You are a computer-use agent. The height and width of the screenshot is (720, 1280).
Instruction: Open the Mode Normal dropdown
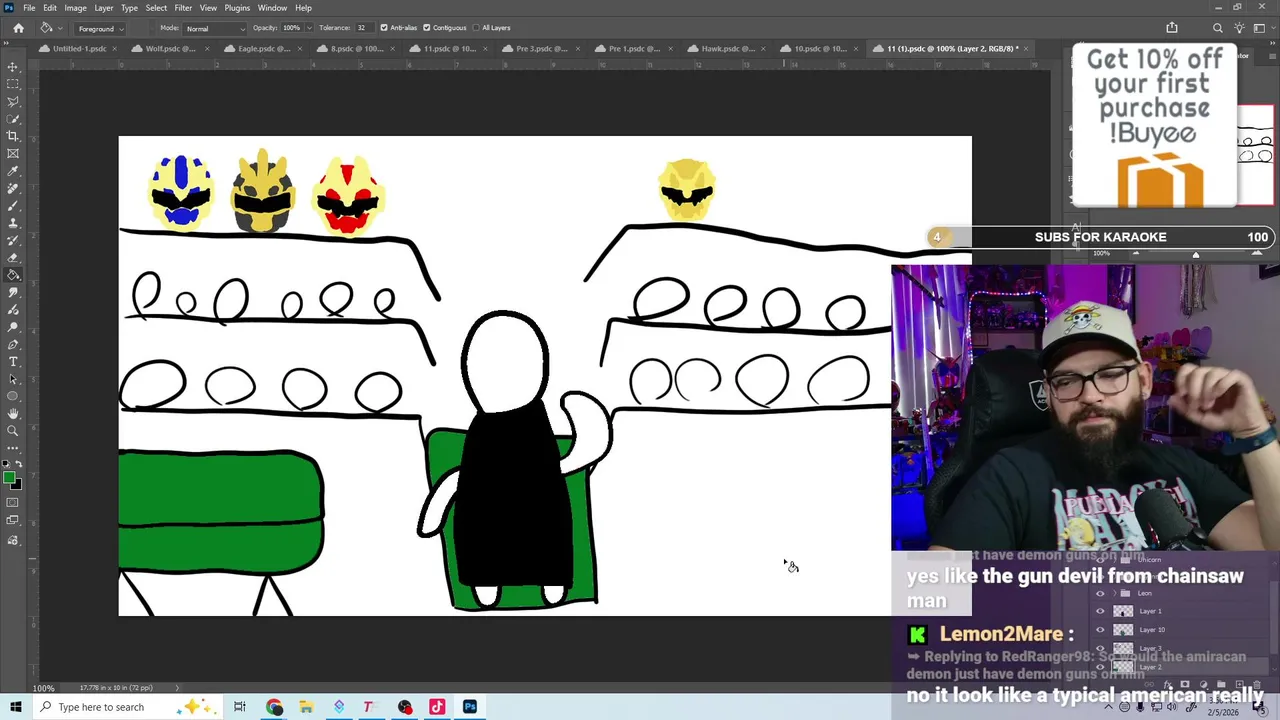coord(214,28)
